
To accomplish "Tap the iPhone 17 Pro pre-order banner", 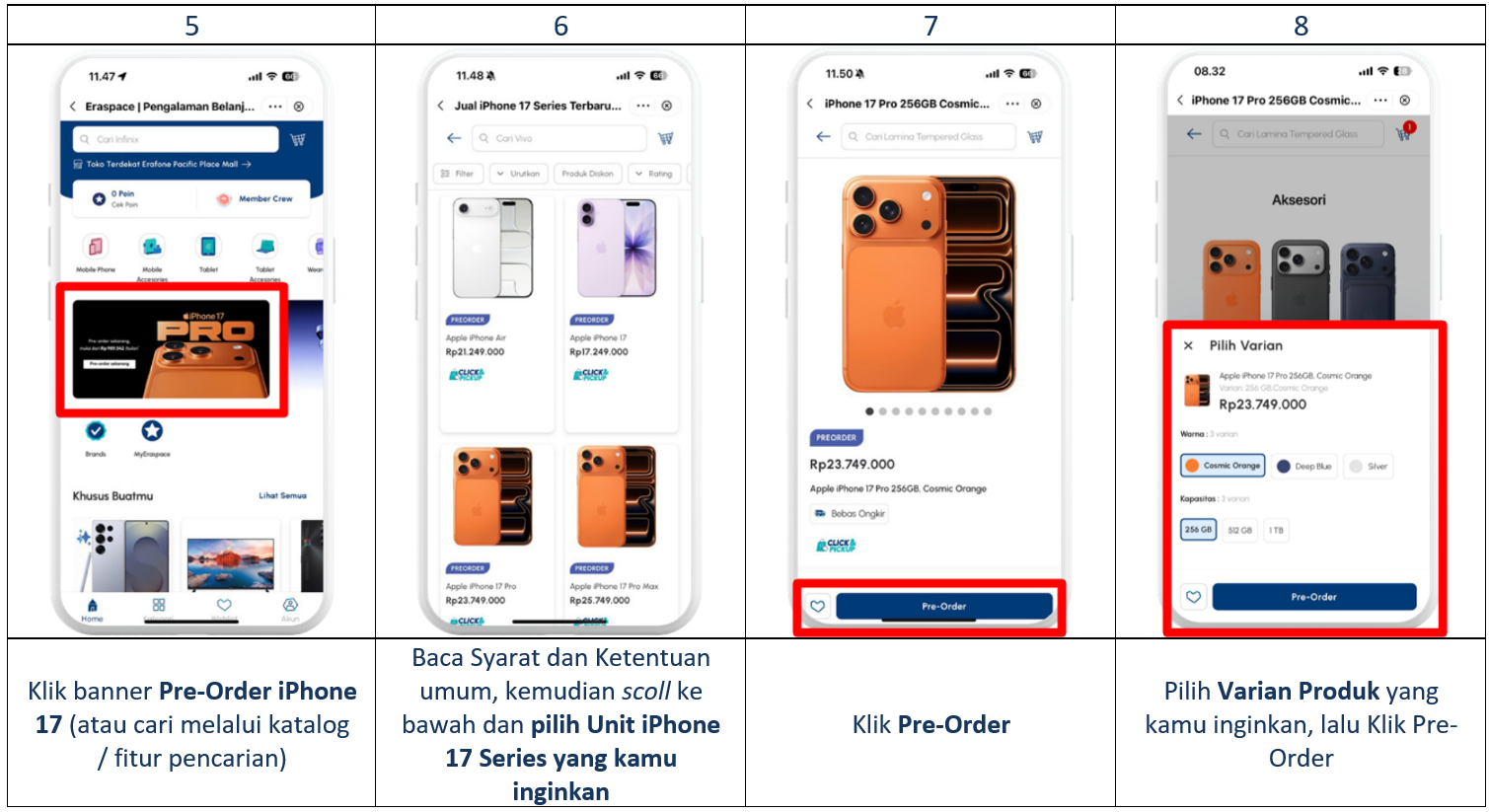I will click(172, 349).
